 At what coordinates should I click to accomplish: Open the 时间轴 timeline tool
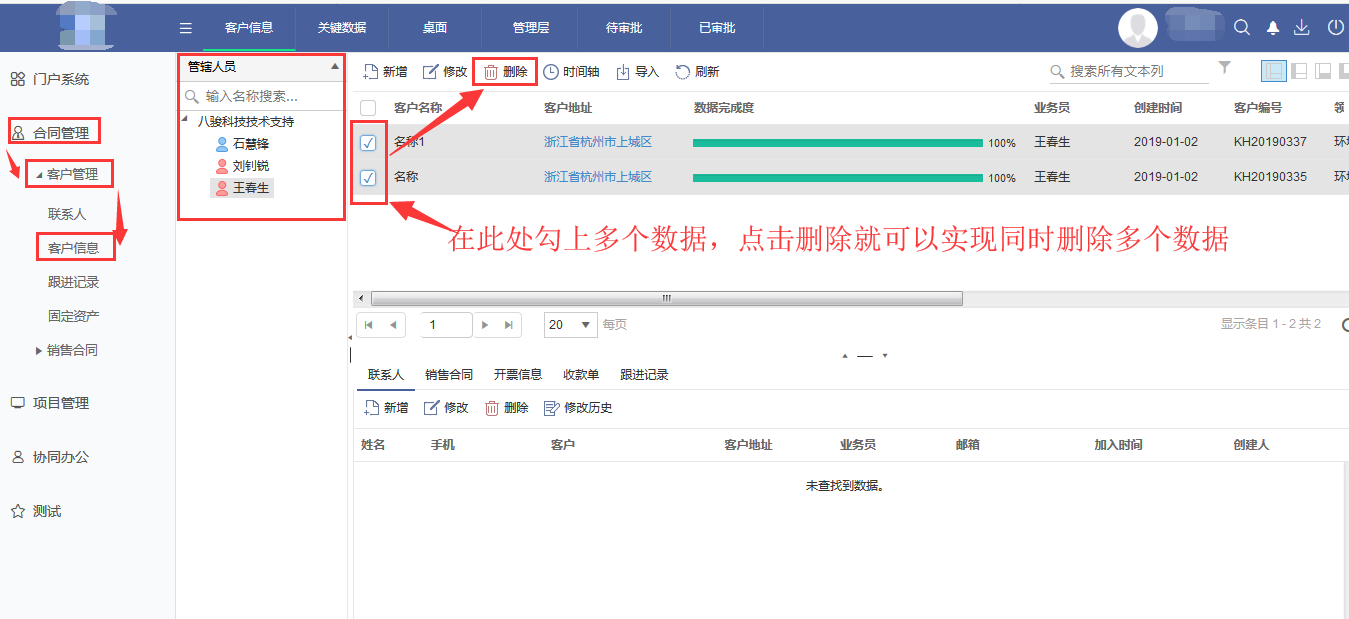point(571,72)
